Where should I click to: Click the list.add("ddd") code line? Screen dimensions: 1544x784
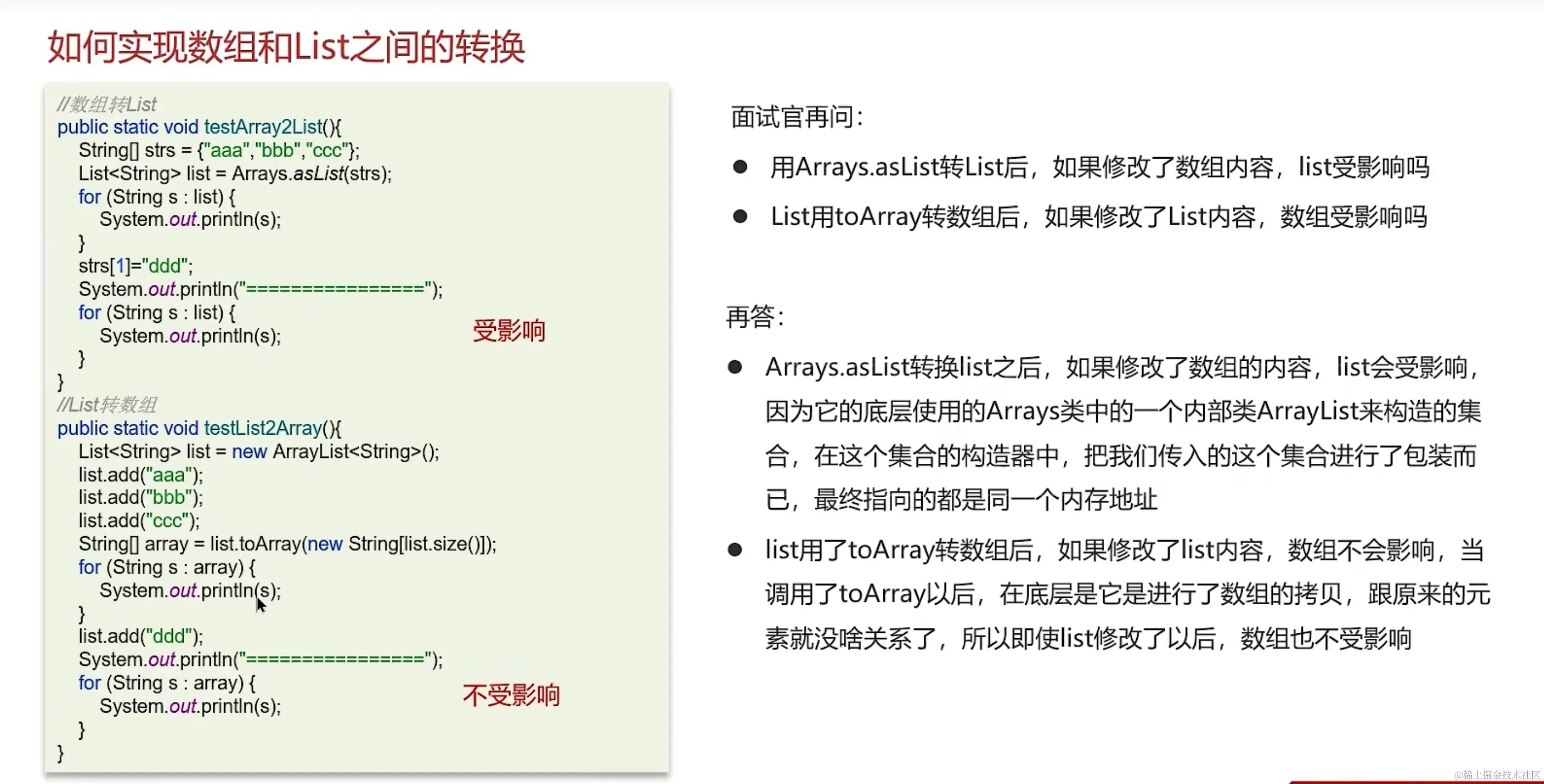pos(141,636)
